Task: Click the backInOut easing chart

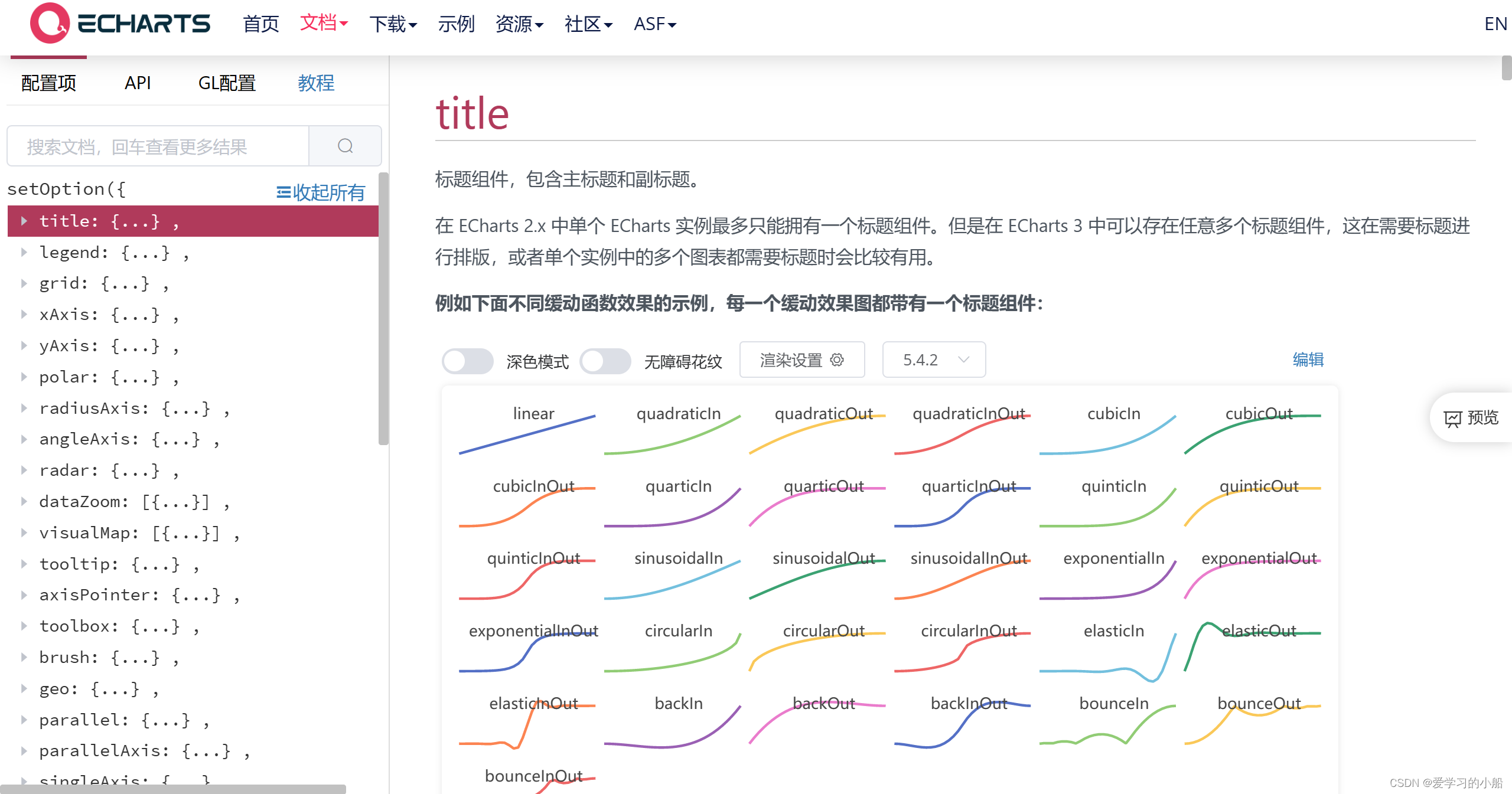Action: coord(963,721)
